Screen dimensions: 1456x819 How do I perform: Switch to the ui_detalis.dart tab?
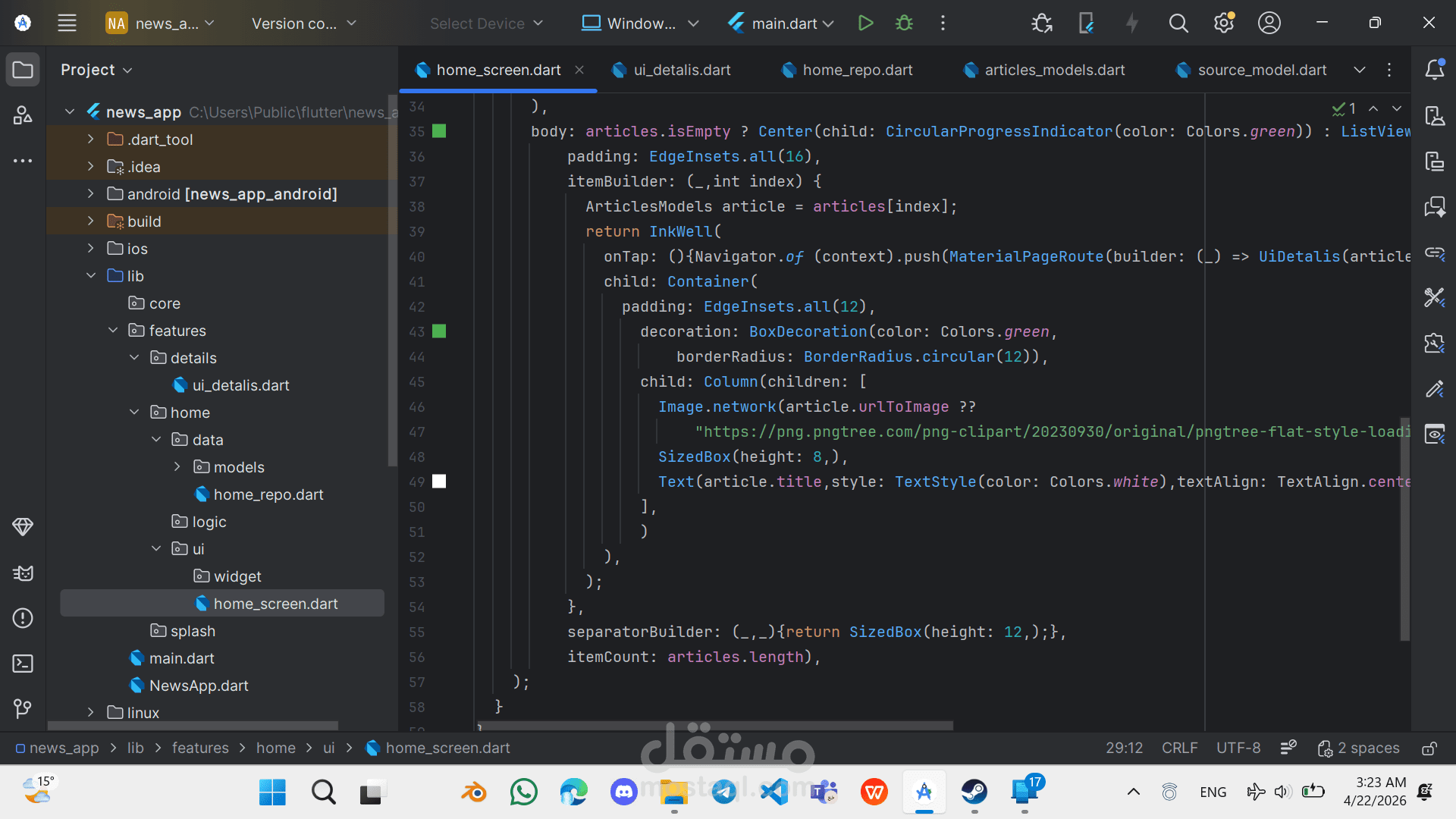[681, 70]
